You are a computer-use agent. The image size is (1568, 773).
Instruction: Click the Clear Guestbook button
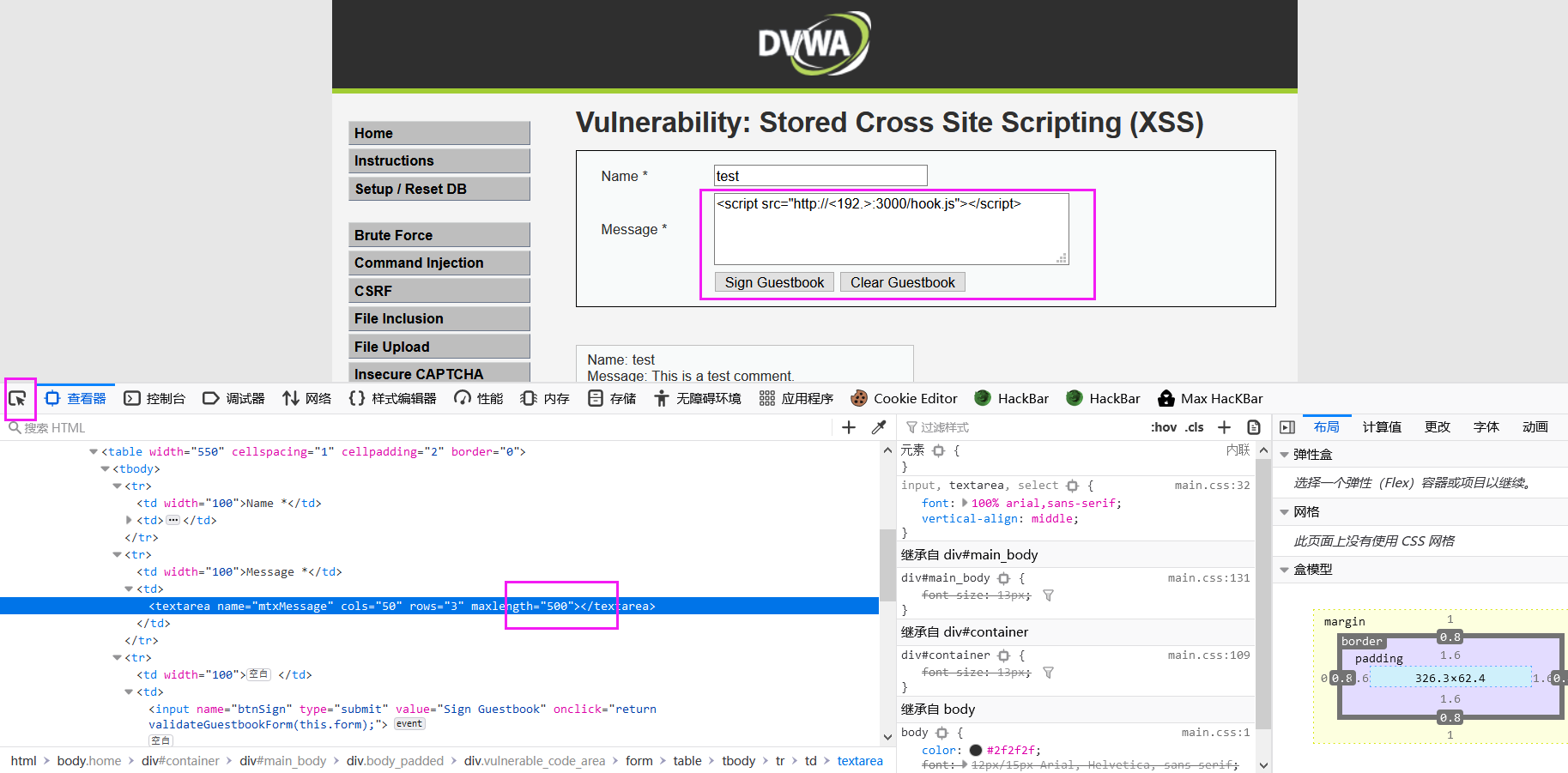click(903, 282)
